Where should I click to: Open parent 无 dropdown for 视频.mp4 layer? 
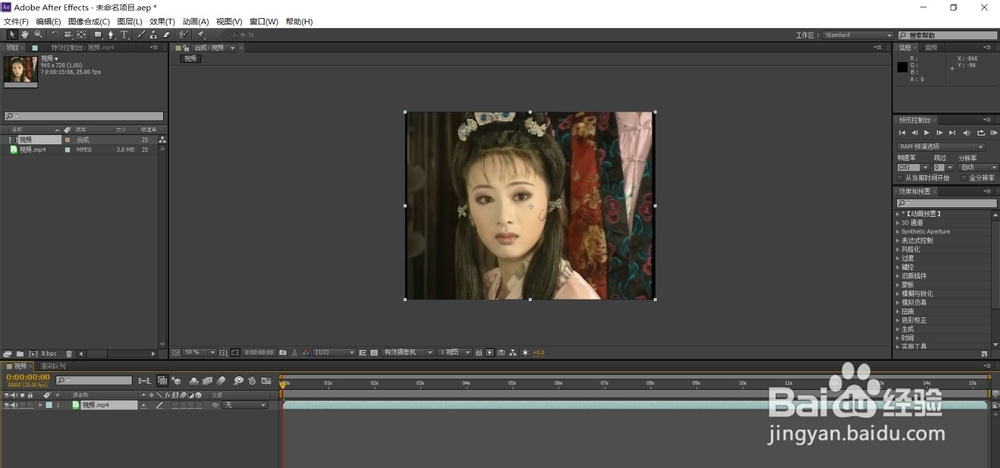(244, 405)
